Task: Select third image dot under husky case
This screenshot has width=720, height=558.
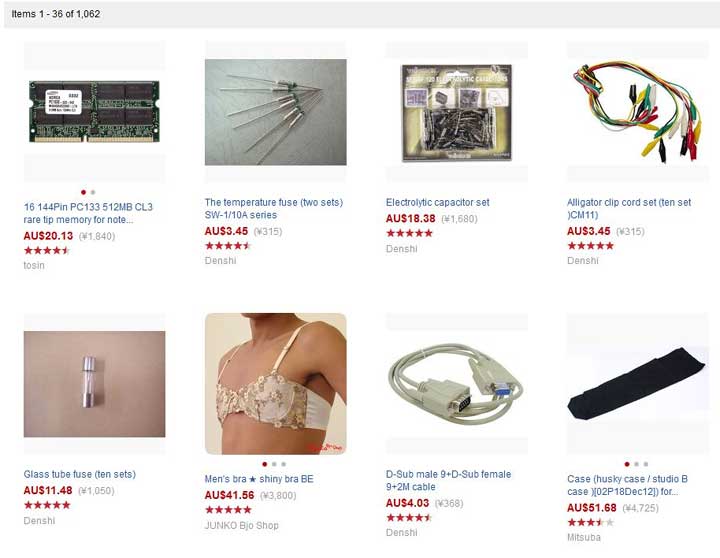Action: pyautogui.click(x=646, y=464)
